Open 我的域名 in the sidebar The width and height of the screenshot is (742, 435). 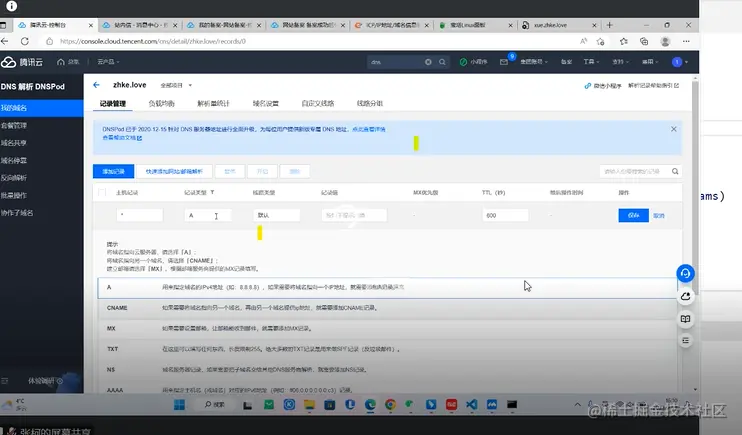pos(42,108)
